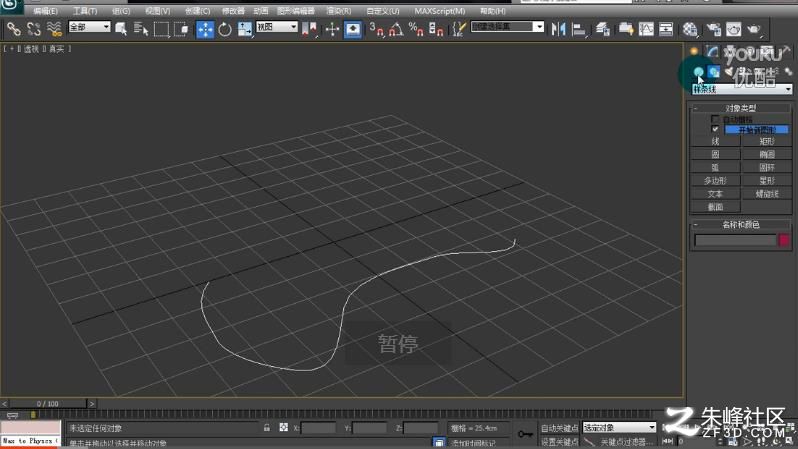Image resolution: width=798 pixels, height=449 pixels.
Task: Open the Curve Editor icon
Action: click(646, 29)
